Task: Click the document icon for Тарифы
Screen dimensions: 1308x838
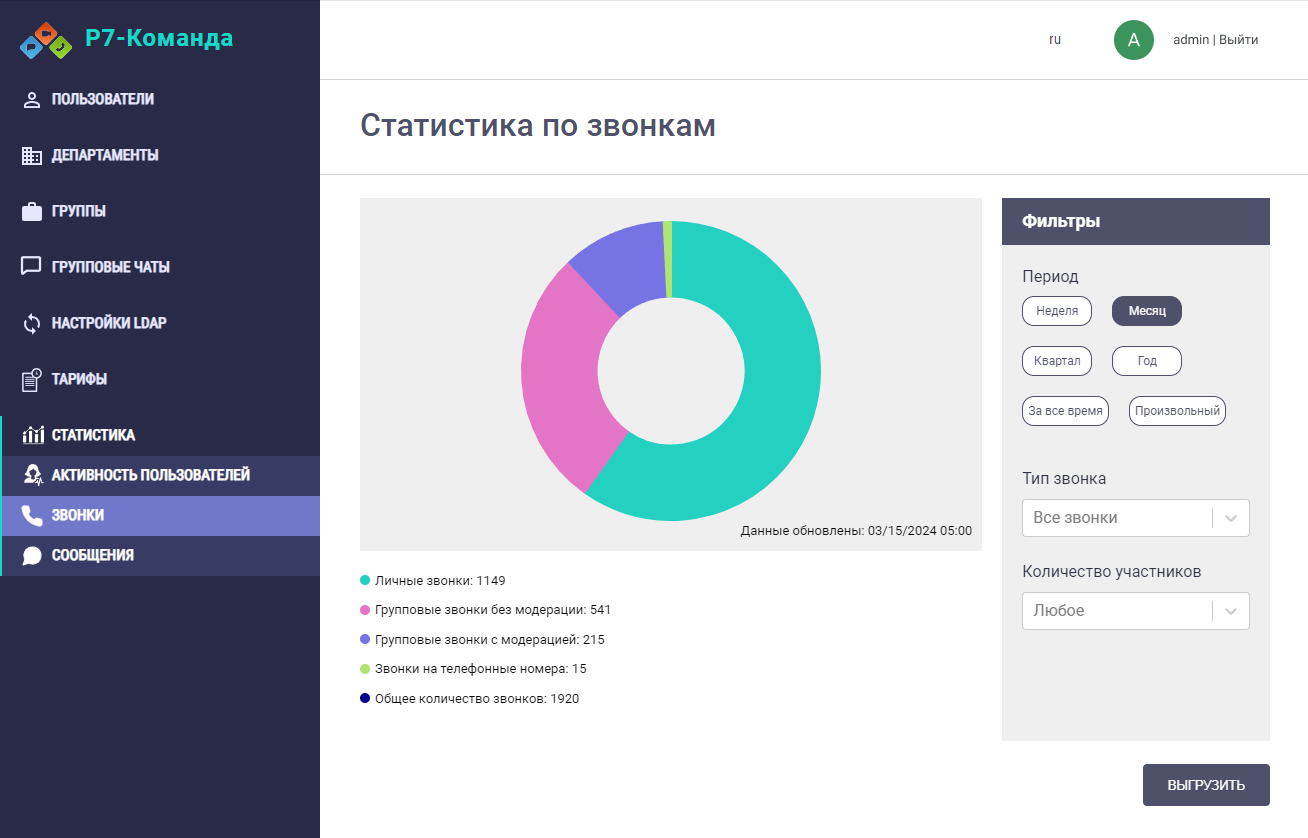Action: click(32, 380)
